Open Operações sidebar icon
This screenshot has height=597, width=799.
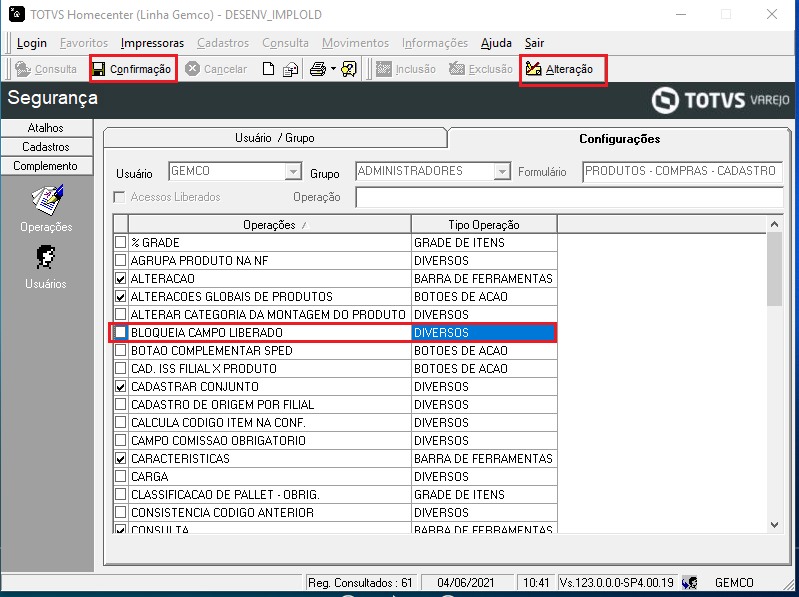tap(46, 200)
